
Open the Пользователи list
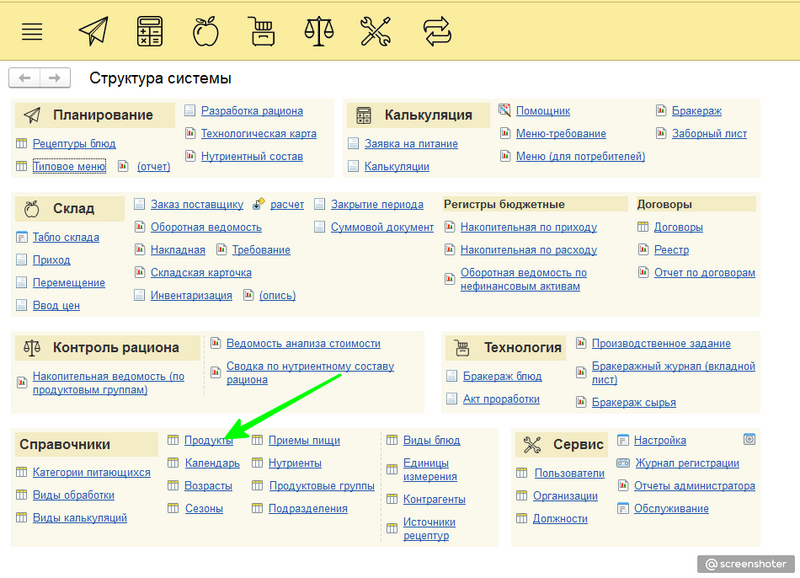[x=569, y=473]
